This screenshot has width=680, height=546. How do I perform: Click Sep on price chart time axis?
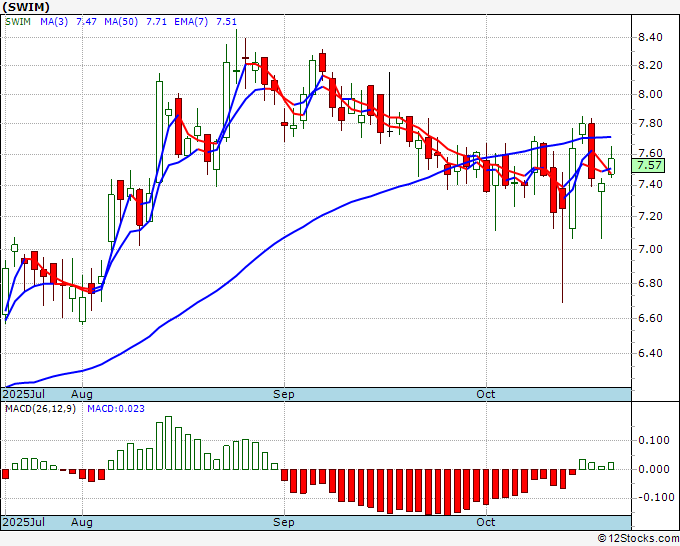click(284, 394)
